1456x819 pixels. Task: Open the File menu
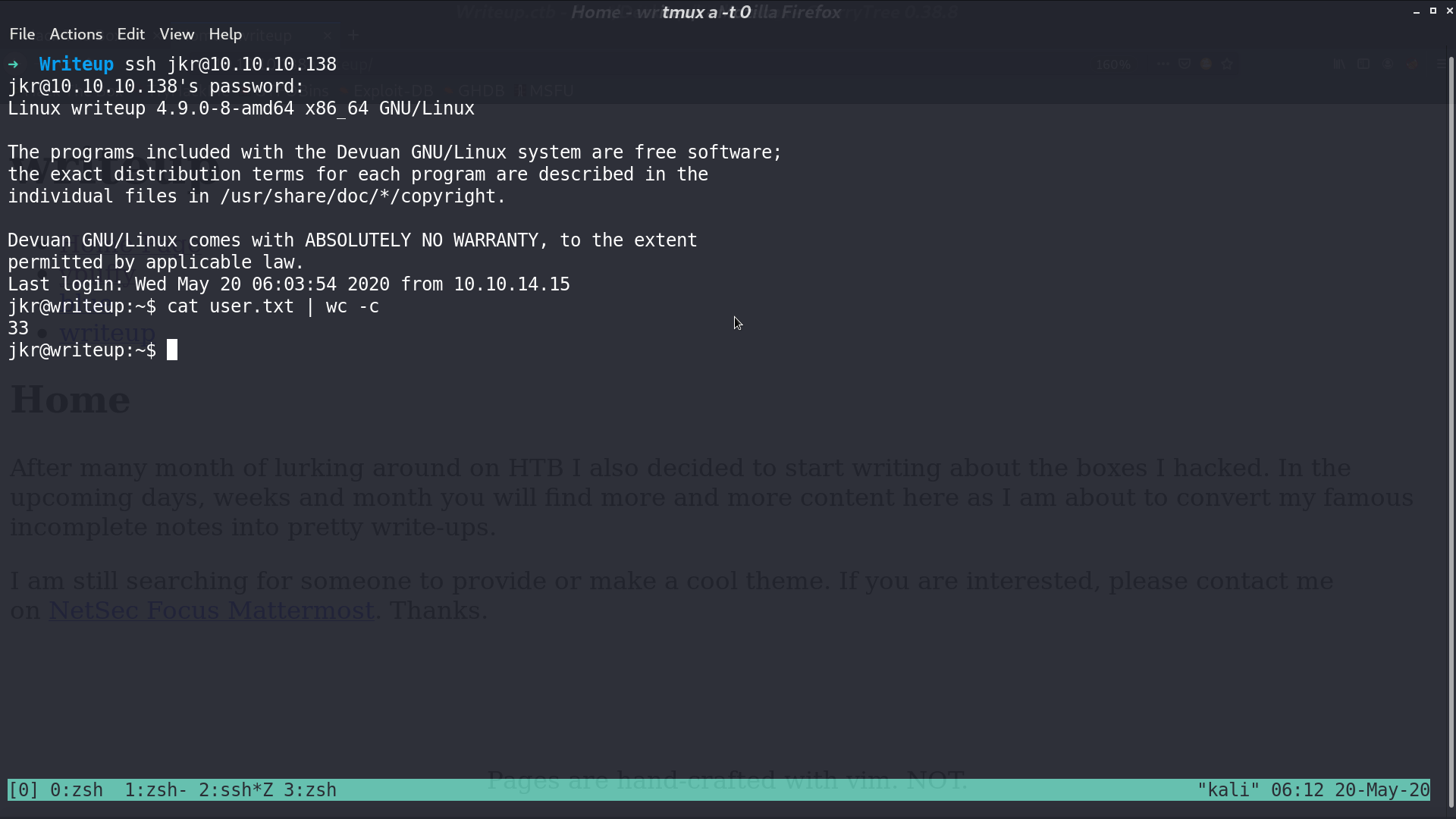coord(22,34)
